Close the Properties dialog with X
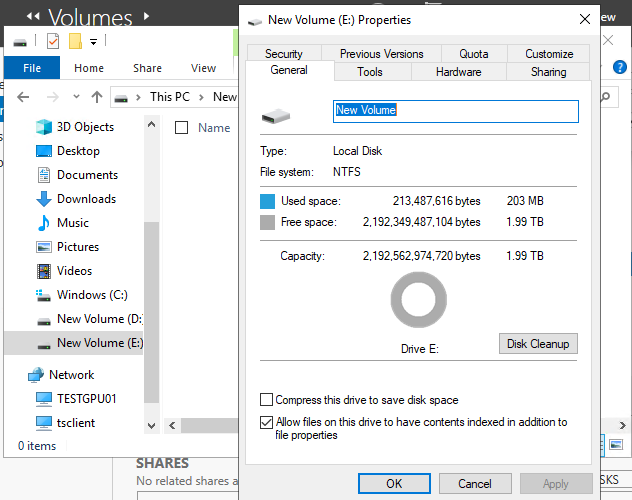Viewport: 632px width, 500px height. [x=585, y=19]
